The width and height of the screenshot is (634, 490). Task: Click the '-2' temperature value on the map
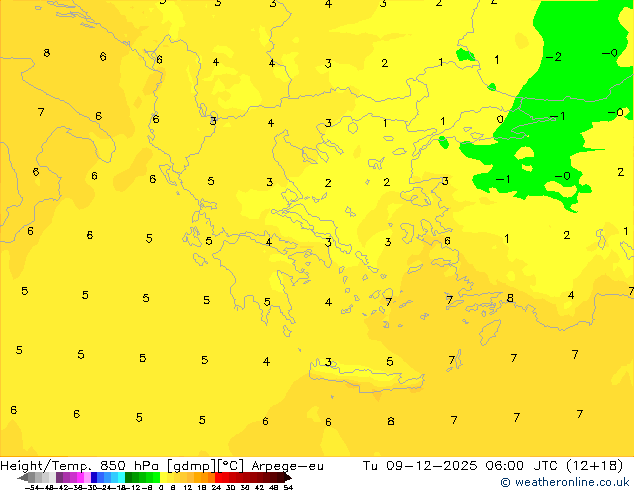pyautogui.click(x=554, y=57)
